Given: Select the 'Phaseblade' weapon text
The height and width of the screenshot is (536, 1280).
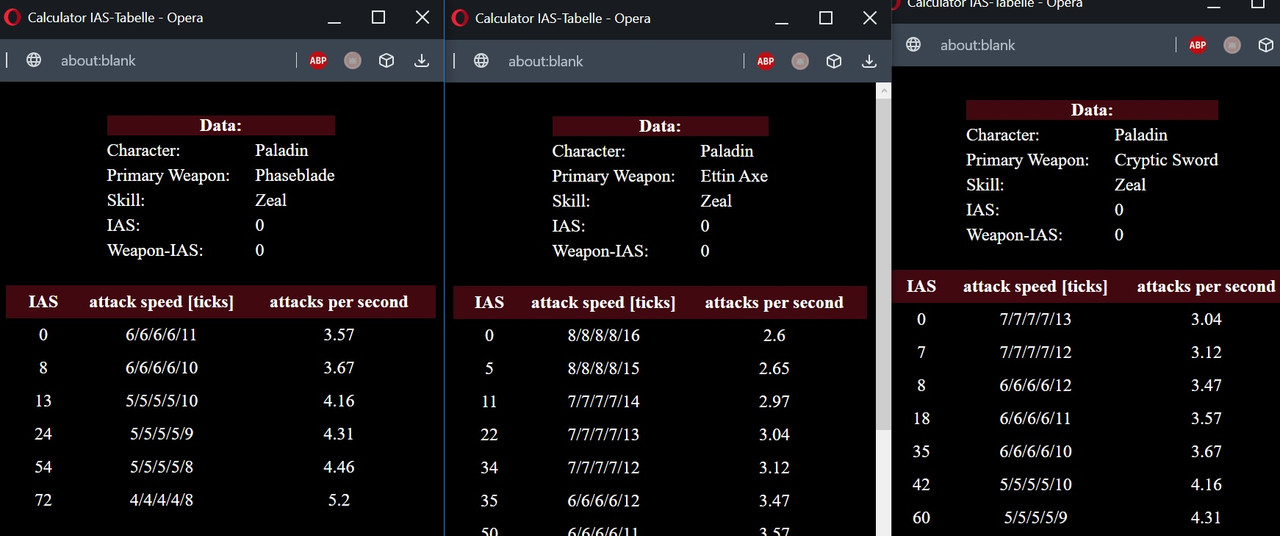Looking at the screenshot, I should tap(295, 175).
